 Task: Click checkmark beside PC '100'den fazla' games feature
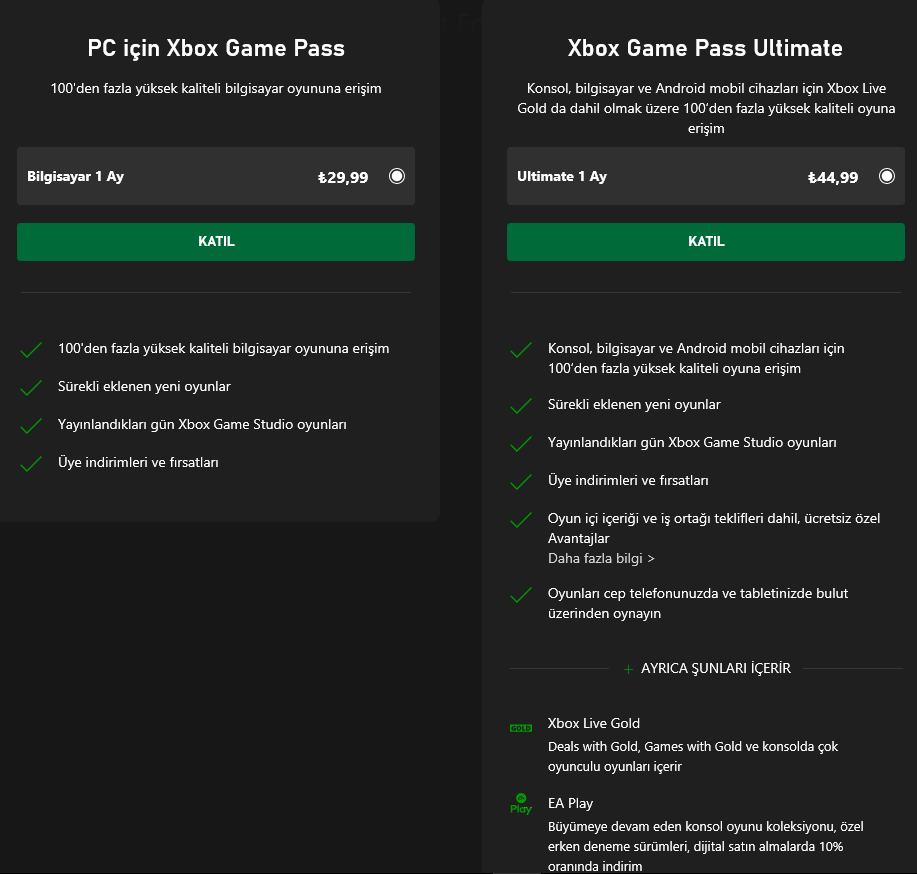(x=31, y=351)
